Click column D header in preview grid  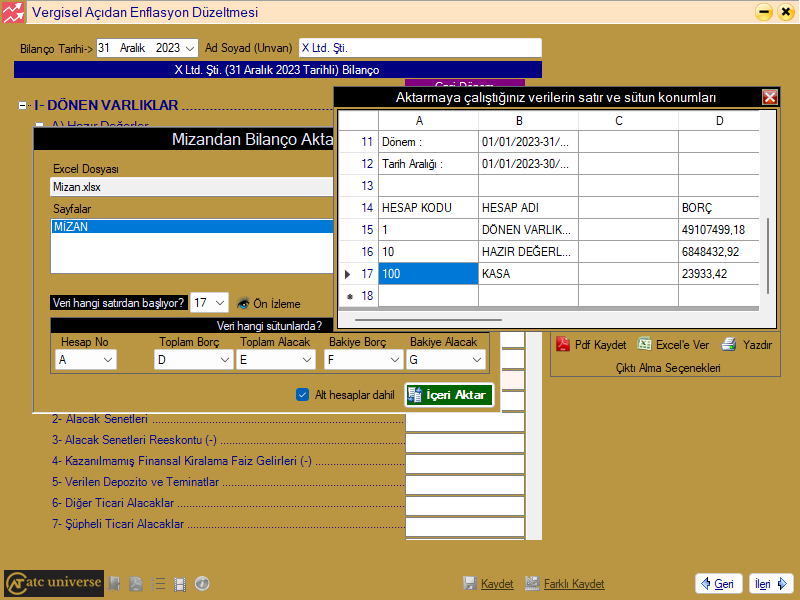coord(719,121)
